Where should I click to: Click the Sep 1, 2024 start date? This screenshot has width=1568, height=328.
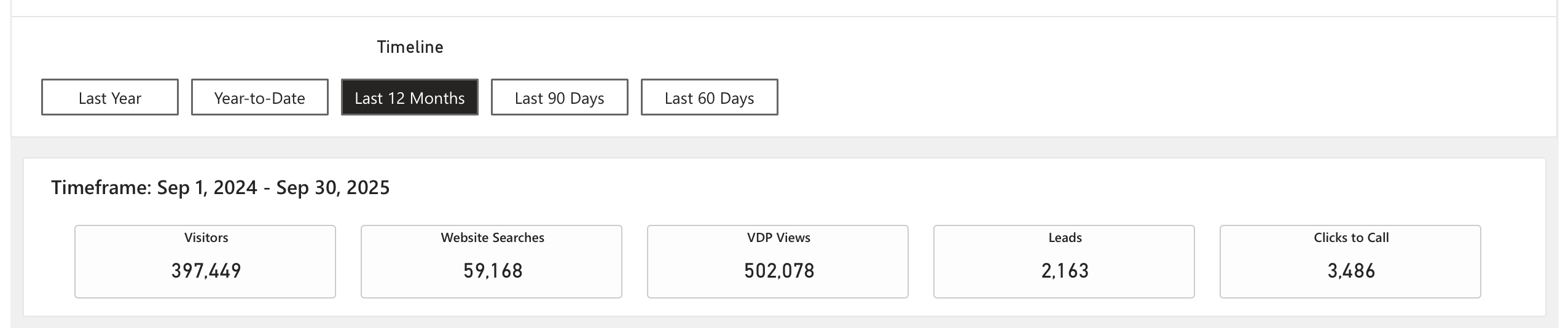pos(207,187)
